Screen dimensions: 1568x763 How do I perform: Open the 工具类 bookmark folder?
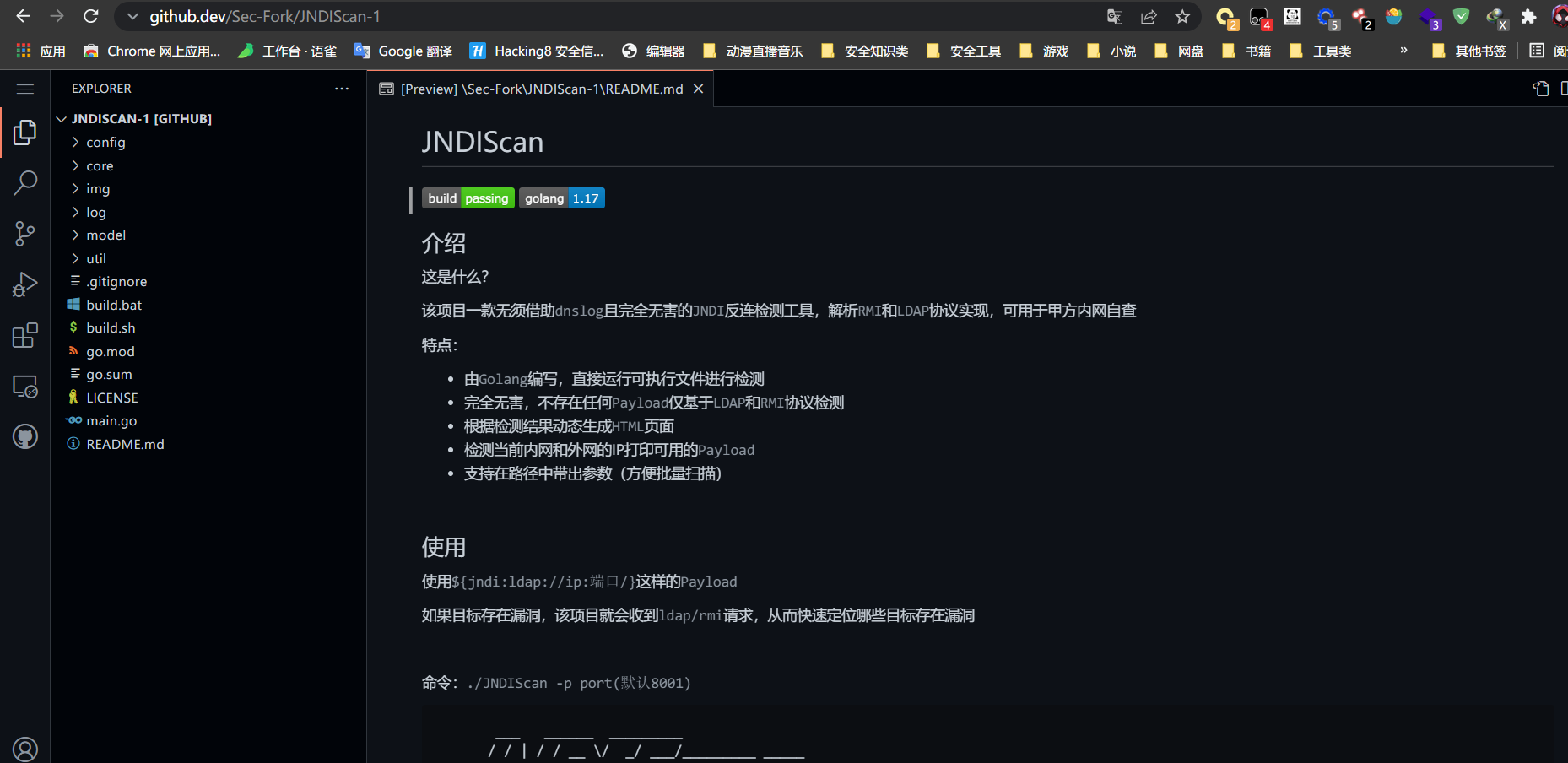(1321, 51)
